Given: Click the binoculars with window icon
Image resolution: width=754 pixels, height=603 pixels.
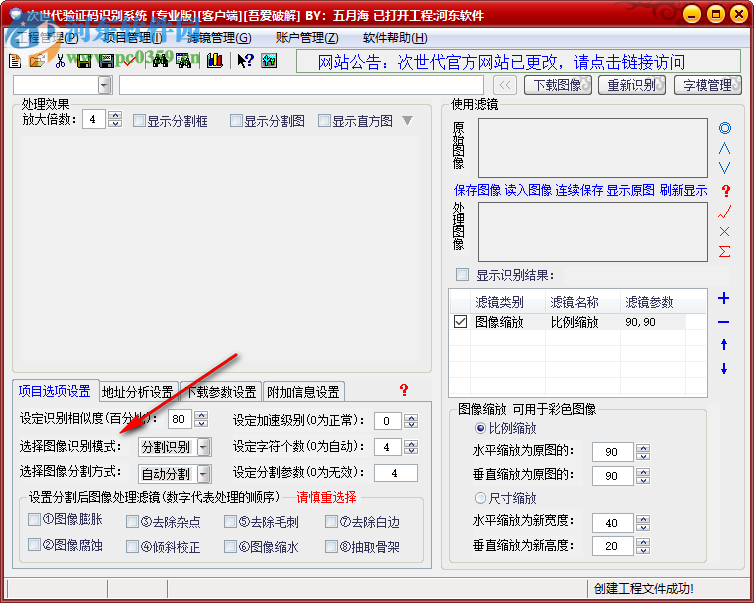Looking at the screenshot, I should (183, 61).
